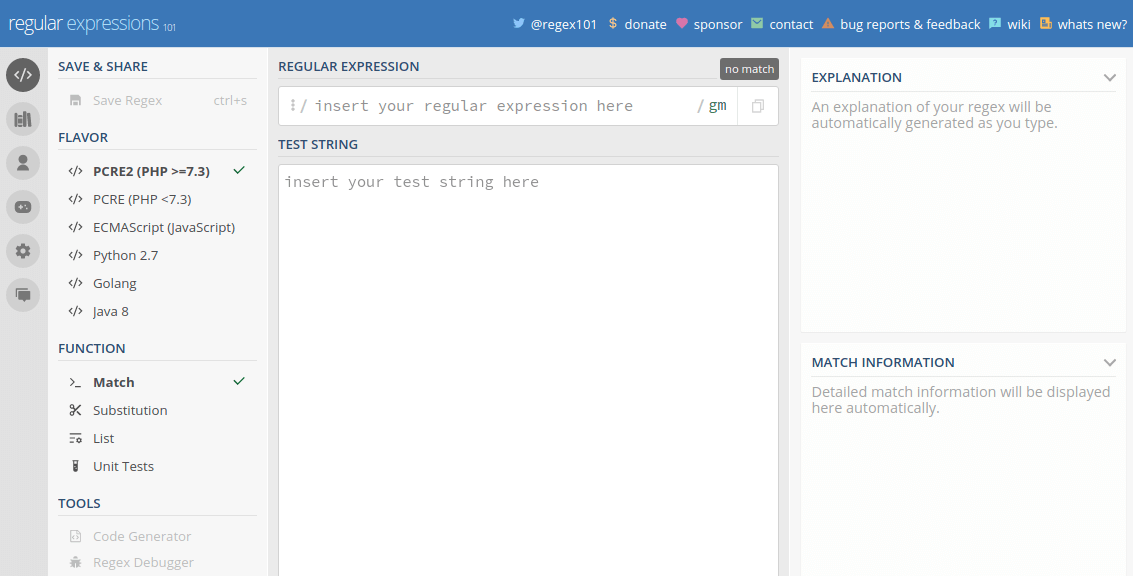
Task: Open the feedback chat icon in sidebar
Action: click(x=22, y=295)
